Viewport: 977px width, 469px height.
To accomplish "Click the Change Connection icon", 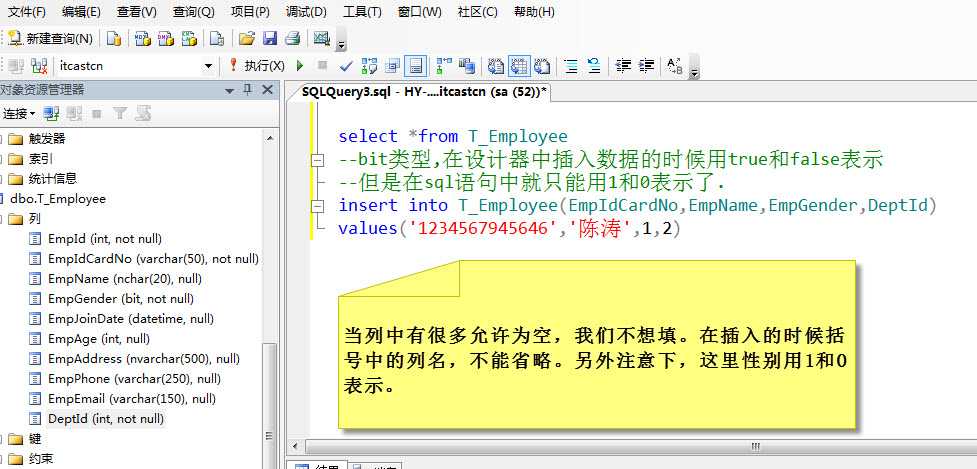I will pos(39,65).
